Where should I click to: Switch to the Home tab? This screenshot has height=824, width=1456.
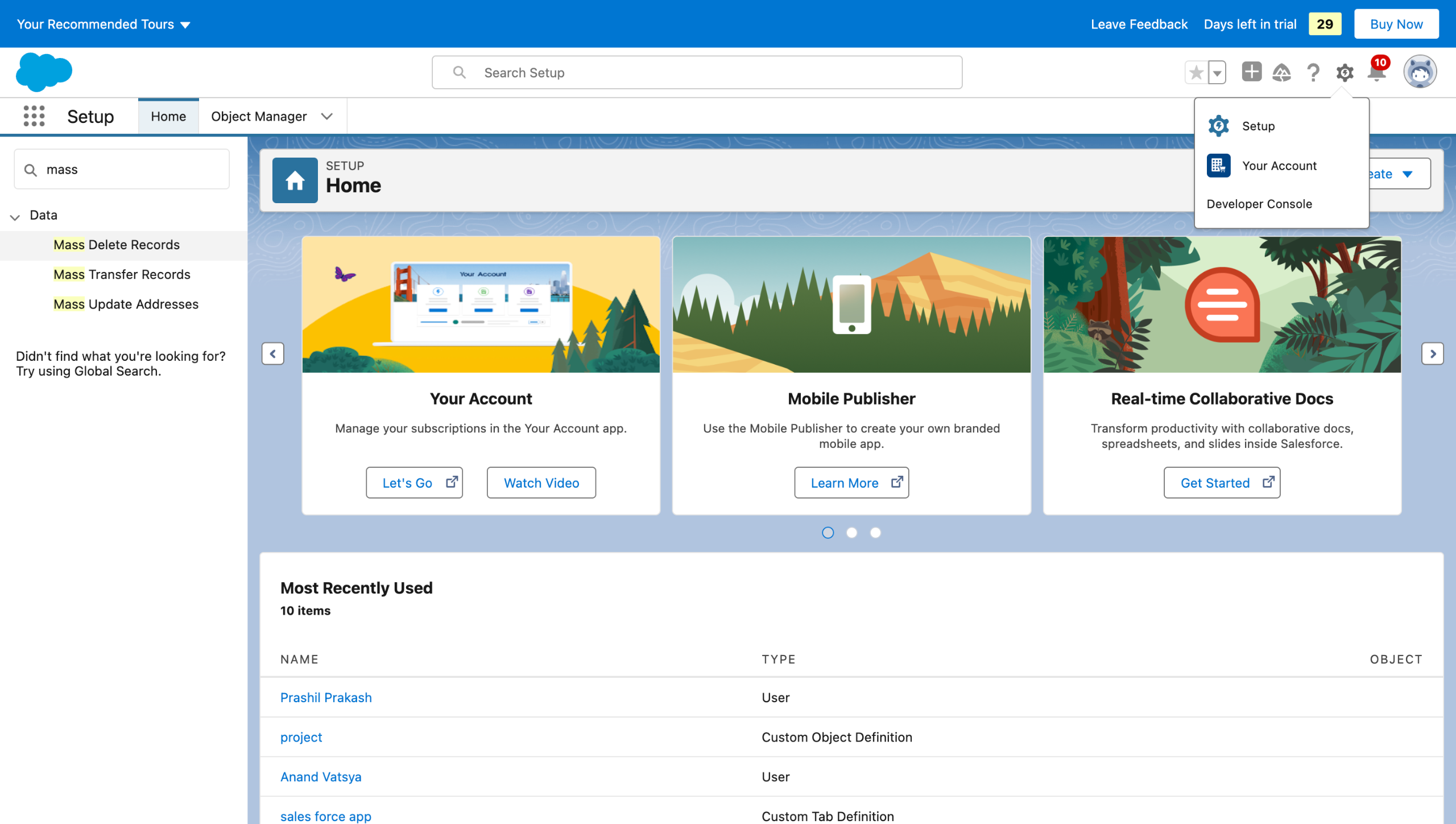tap(168, 116)
